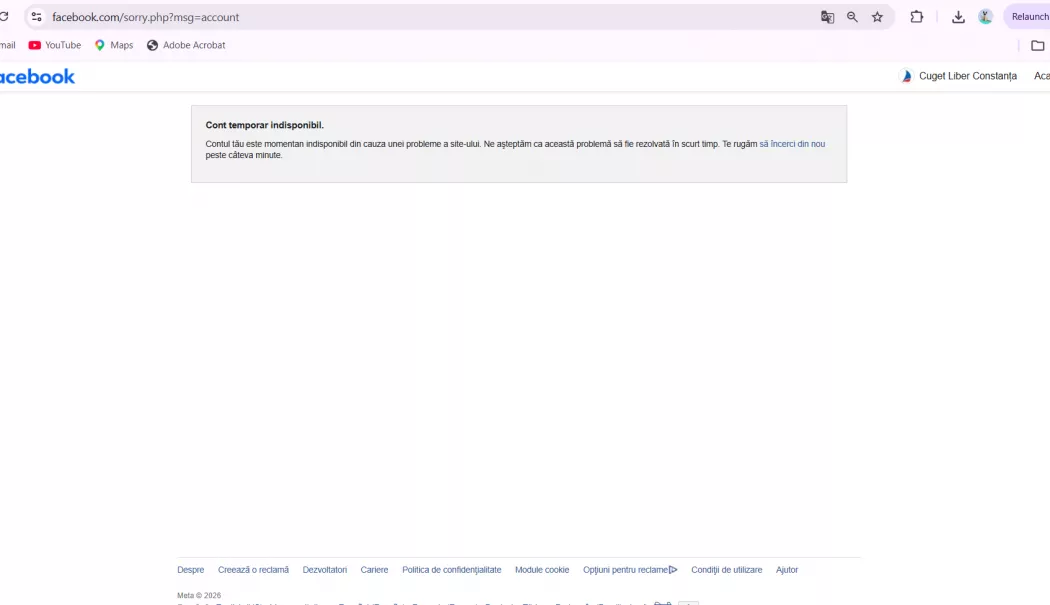Open the Cariere footer link

[374, 570]
